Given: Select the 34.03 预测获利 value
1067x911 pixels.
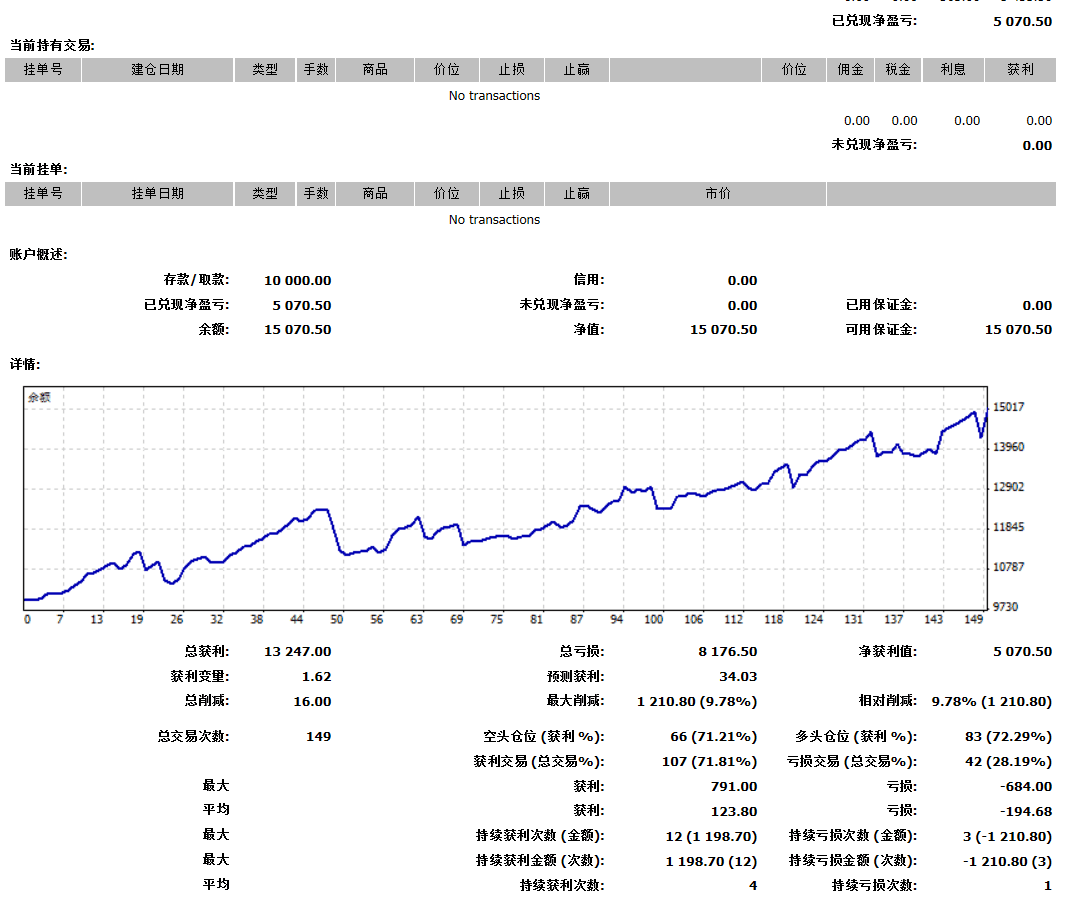Looking at the screenshot, I should point(738,677).
